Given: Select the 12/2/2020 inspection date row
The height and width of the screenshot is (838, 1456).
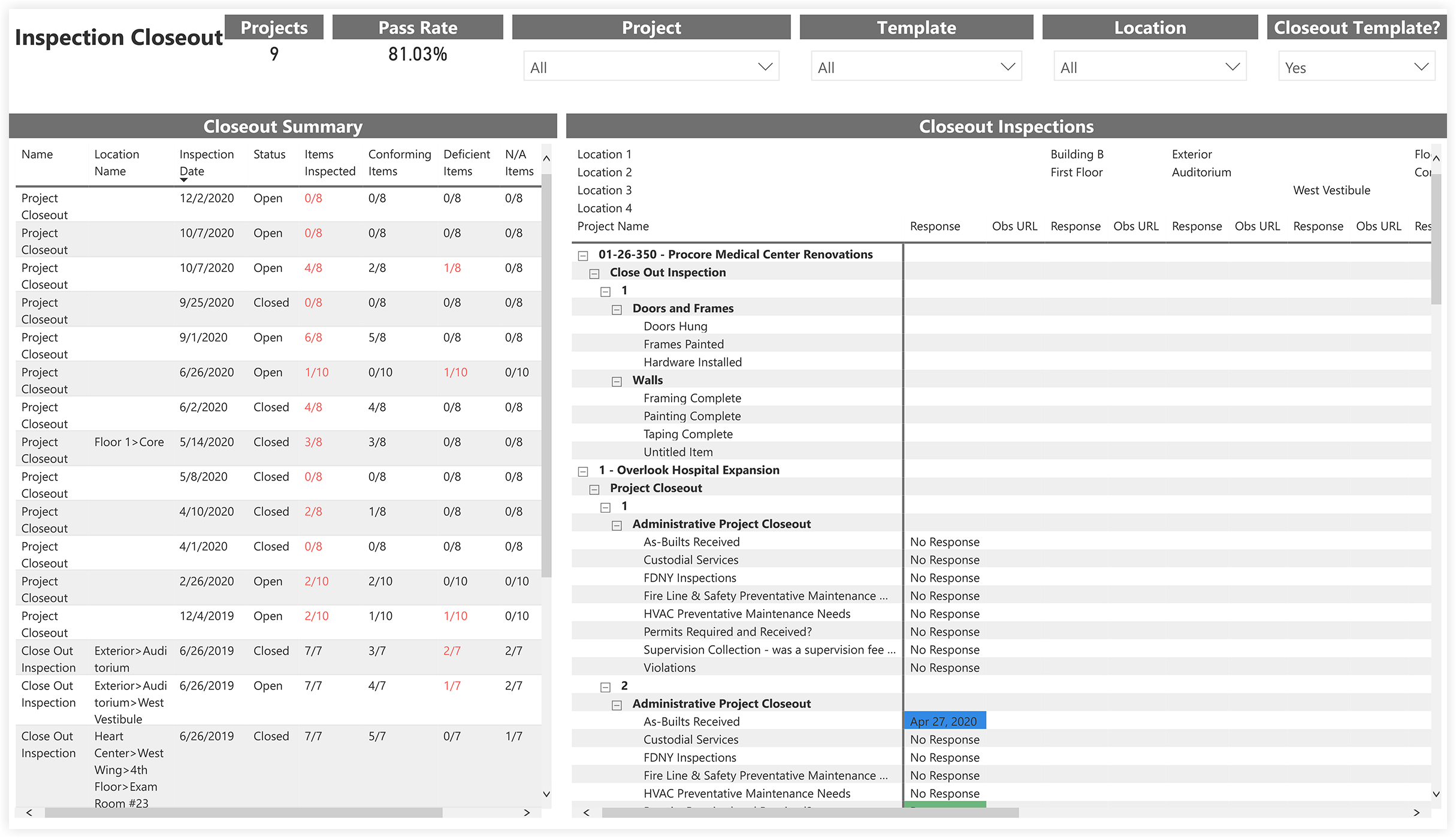Looking at the screenshot, I should pos(279,205).
